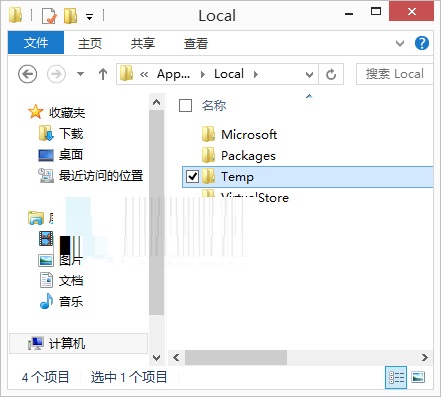441x397 pixels.
Task: Click the video library filmstrip icon
Action: click(46, 238)
